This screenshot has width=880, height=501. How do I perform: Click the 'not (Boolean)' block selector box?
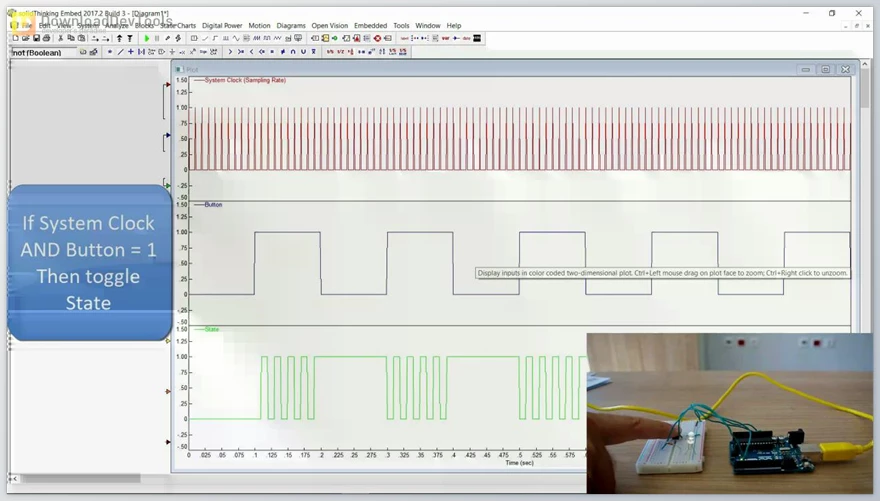click(40, 52)
